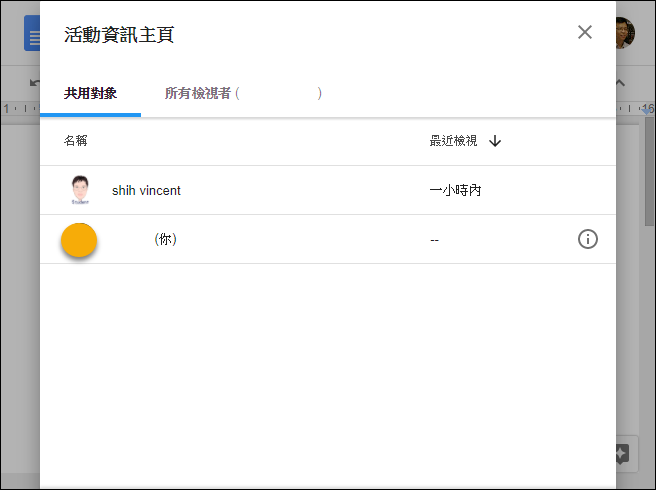Open the info icon on (你) row
This screenshot has height=490, width=656.
pyautogui.click(x=587, y=239)
